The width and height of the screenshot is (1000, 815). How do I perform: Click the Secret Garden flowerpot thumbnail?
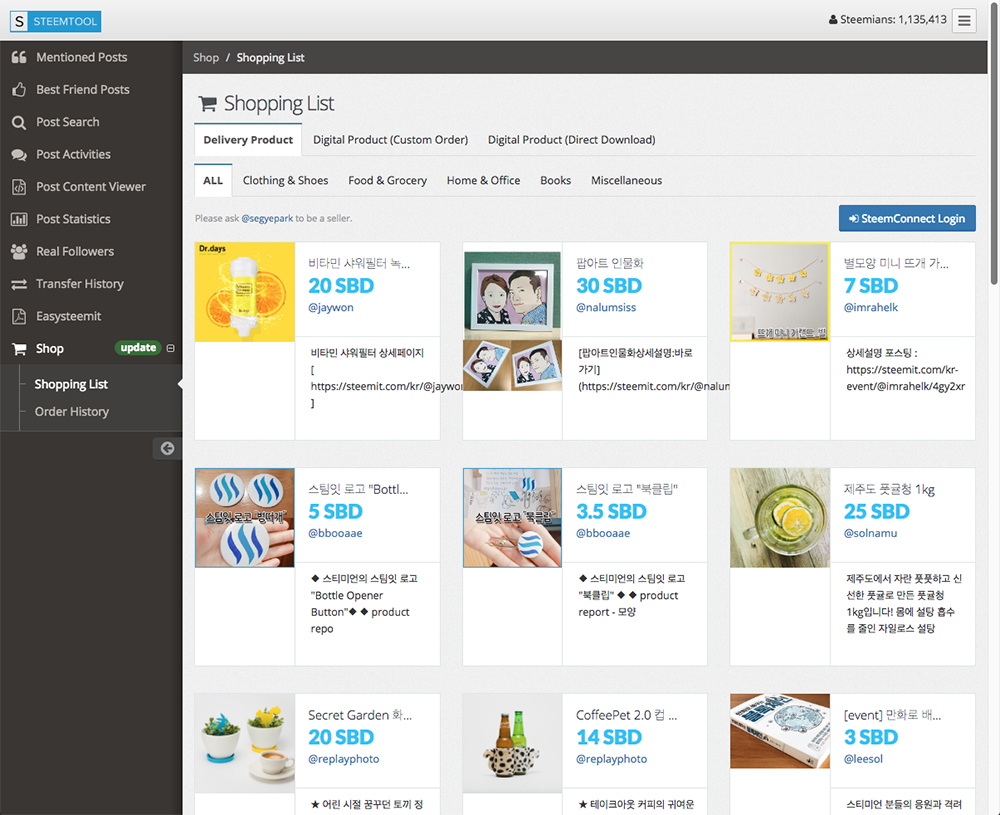point(245,744)
